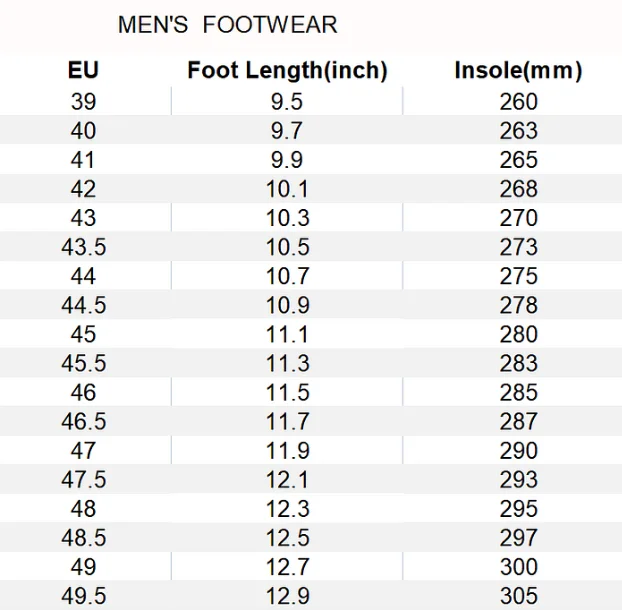622x610 pixels.
Task: Select the 275 insole value
Action: pos(518,276)
